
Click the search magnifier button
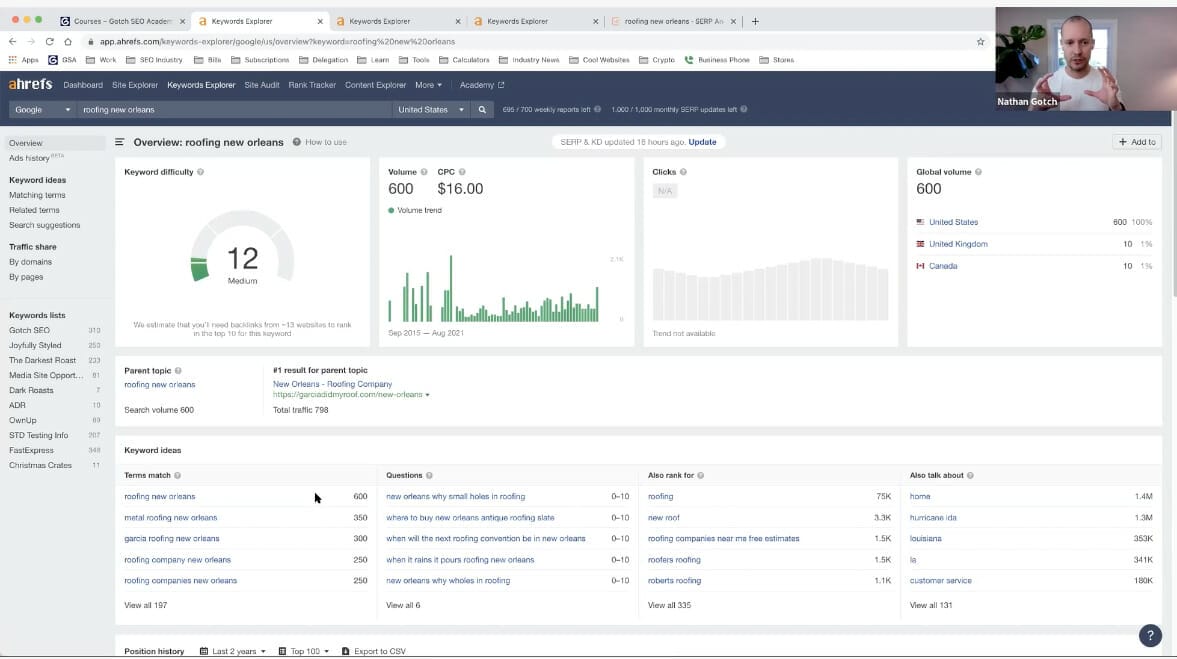coord(482,110)
